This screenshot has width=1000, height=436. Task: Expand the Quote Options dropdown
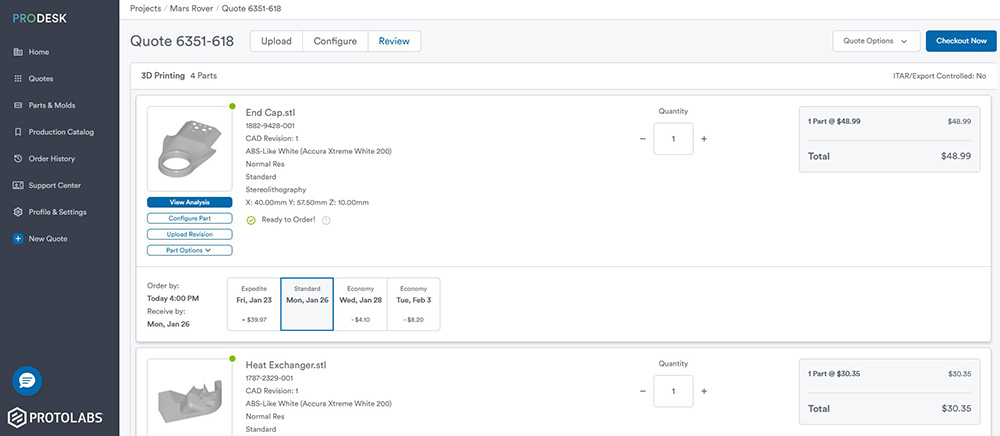[x=876, y=41]
